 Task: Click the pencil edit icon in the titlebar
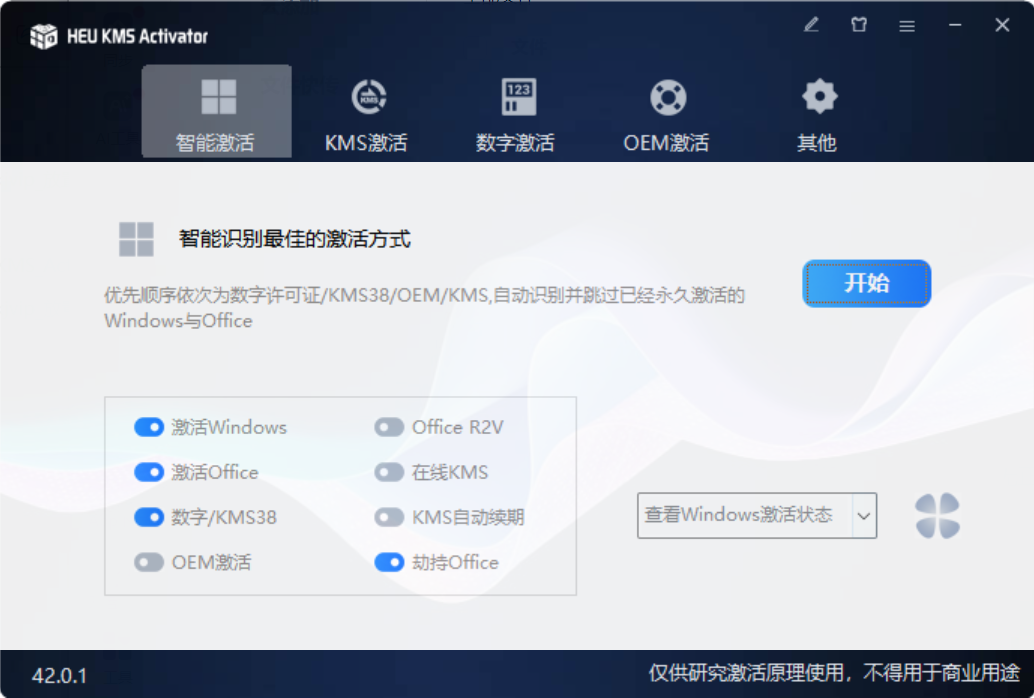[812, 25]
